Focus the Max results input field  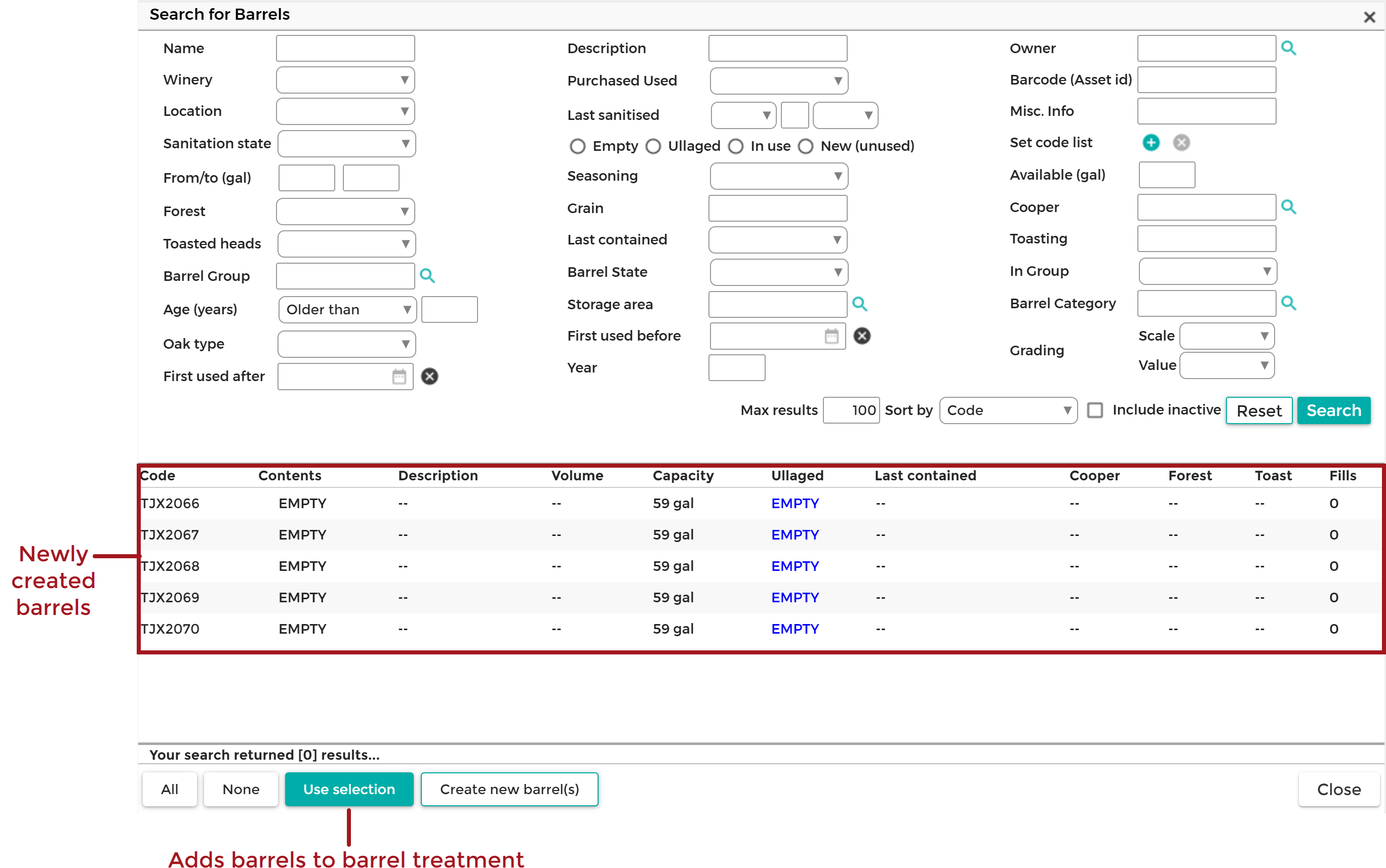[851, 410]
